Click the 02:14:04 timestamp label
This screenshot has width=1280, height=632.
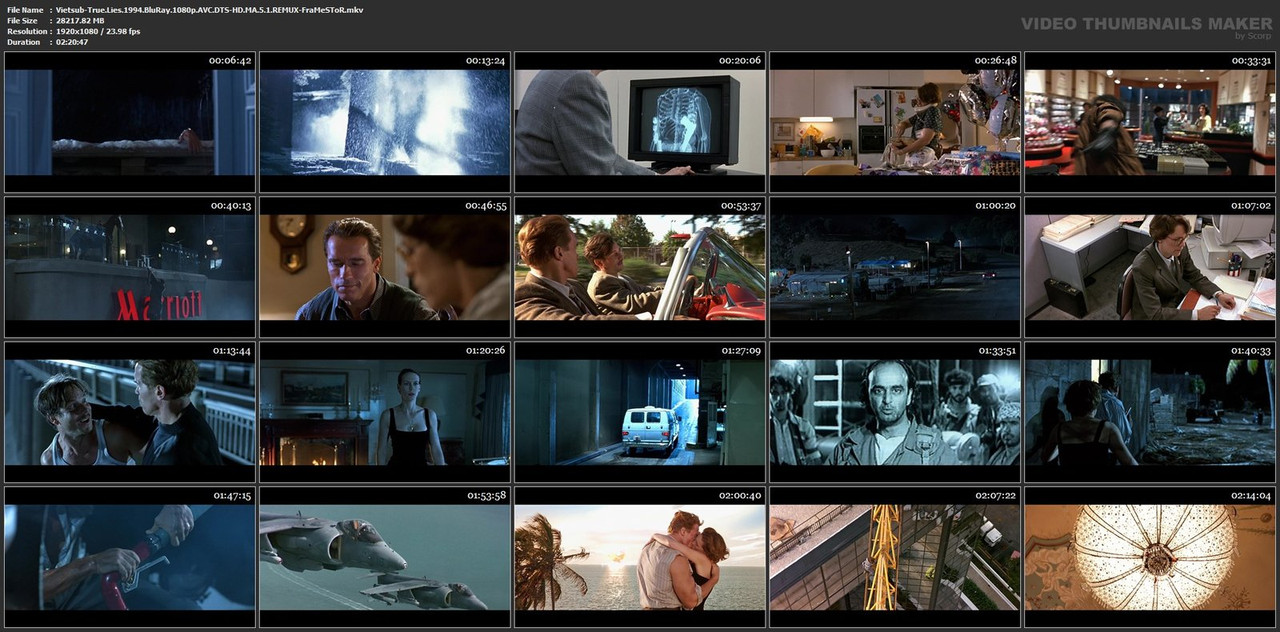[x=1249, y=496]
